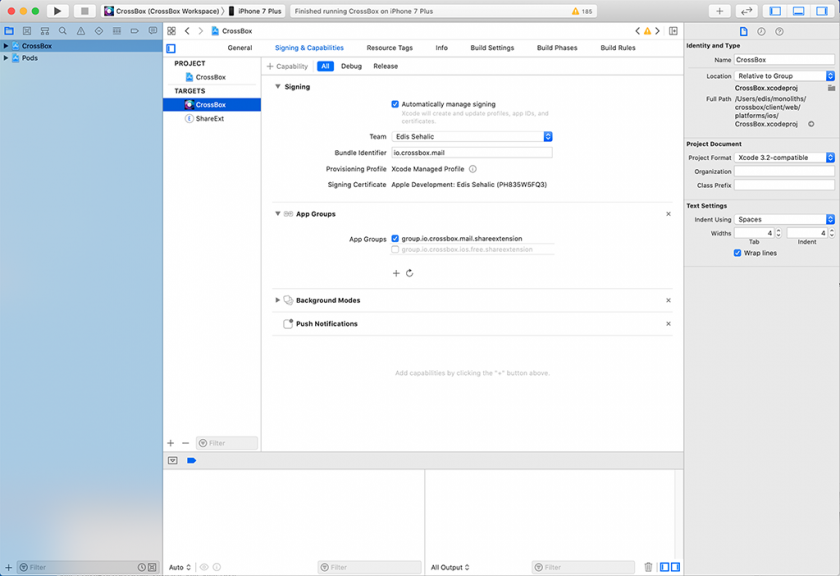Expand the Pods project in navigator

[x=6, y=58]
